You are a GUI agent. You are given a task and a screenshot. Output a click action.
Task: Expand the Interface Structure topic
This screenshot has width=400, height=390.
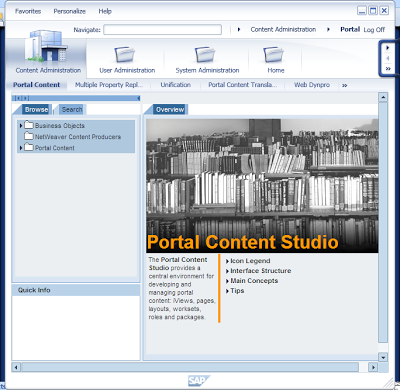tap(227, 271)
